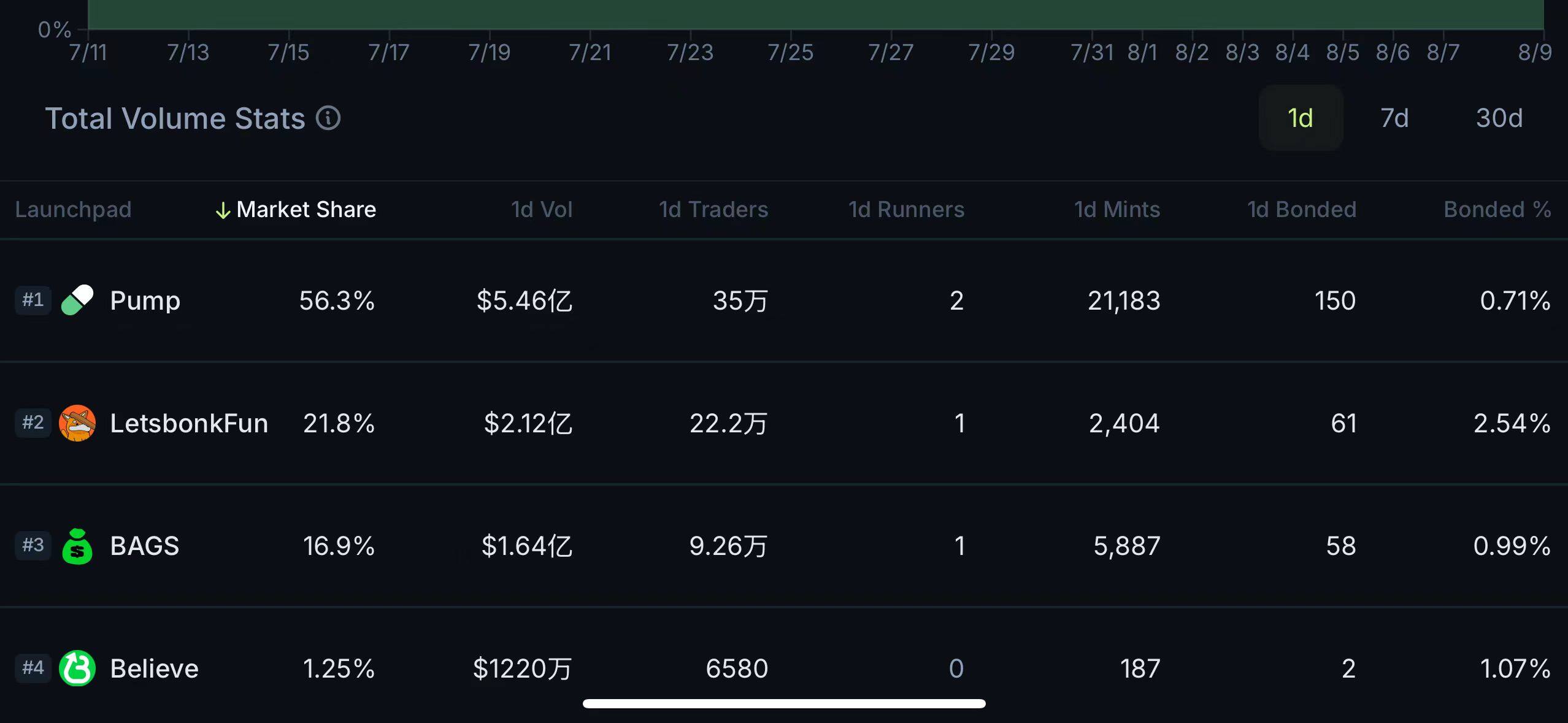Click the home indicator bar at bottom
Viewport: 1568px width, 723px height.
(x=784, y=704)
